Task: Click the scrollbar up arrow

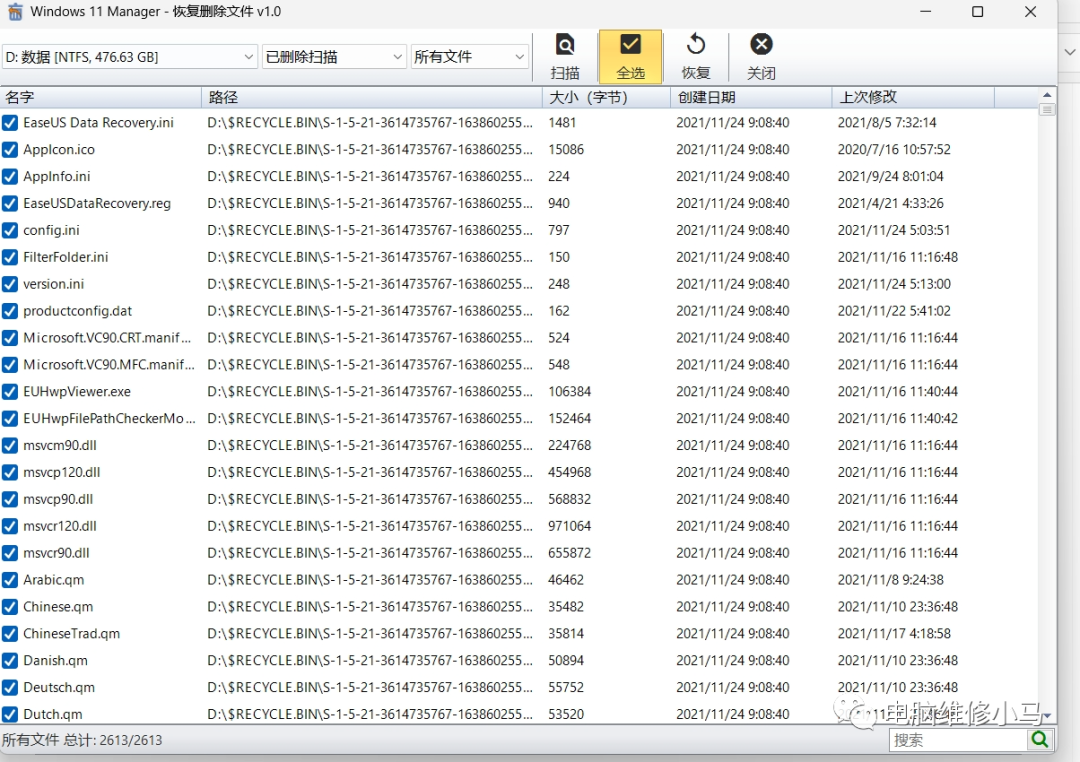Action: pyautogui.click(x=1047, y=95)
